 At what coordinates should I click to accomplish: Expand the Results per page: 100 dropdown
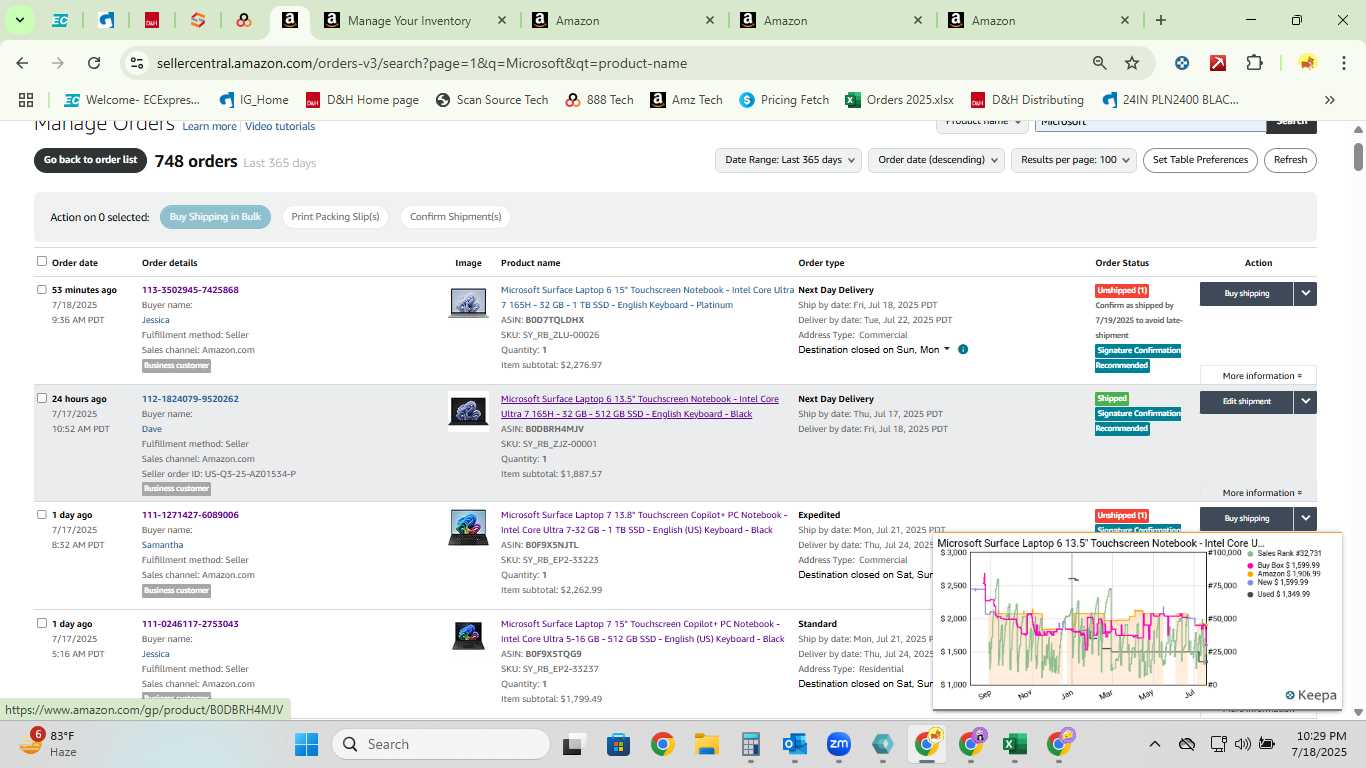(x=1074, y=160)
